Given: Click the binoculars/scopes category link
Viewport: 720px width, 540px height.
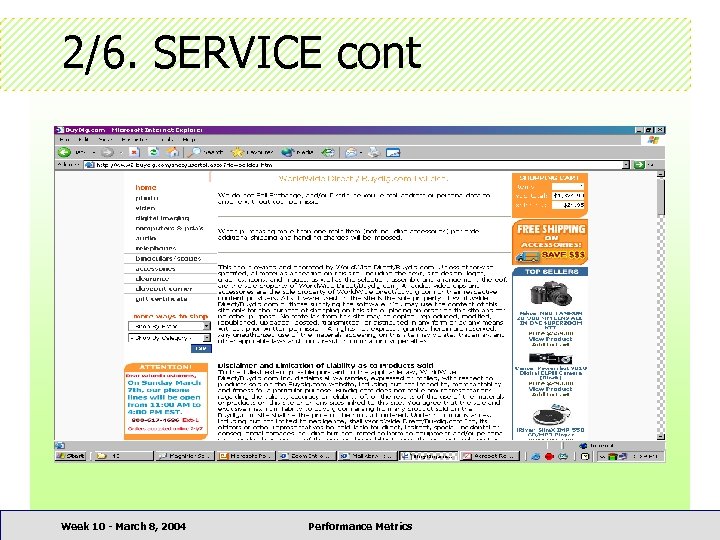Looking at the screenshot, I should (x=168, y=259).
